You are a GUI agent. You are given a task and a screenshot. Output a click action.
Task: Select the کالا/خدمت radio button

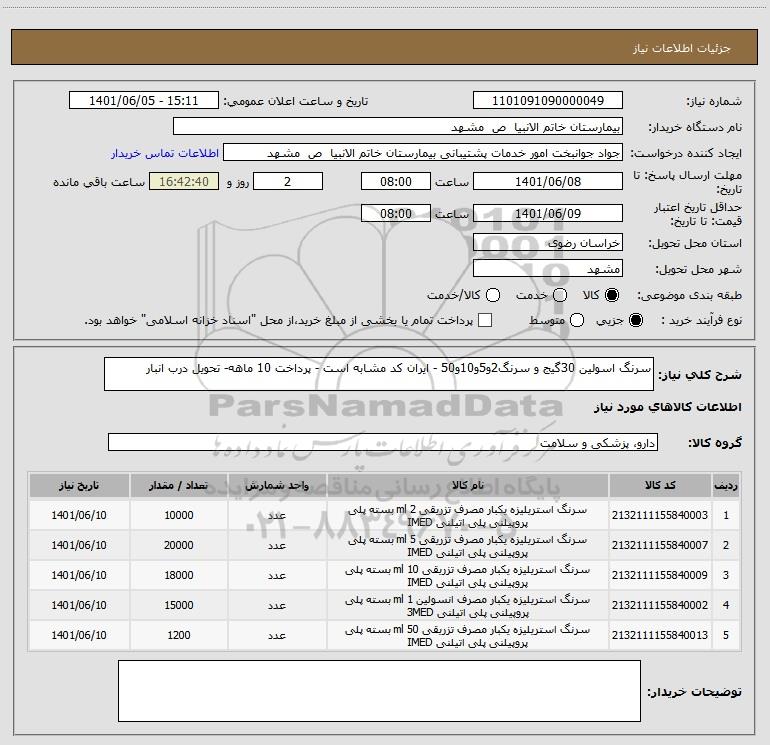[493, 295]
